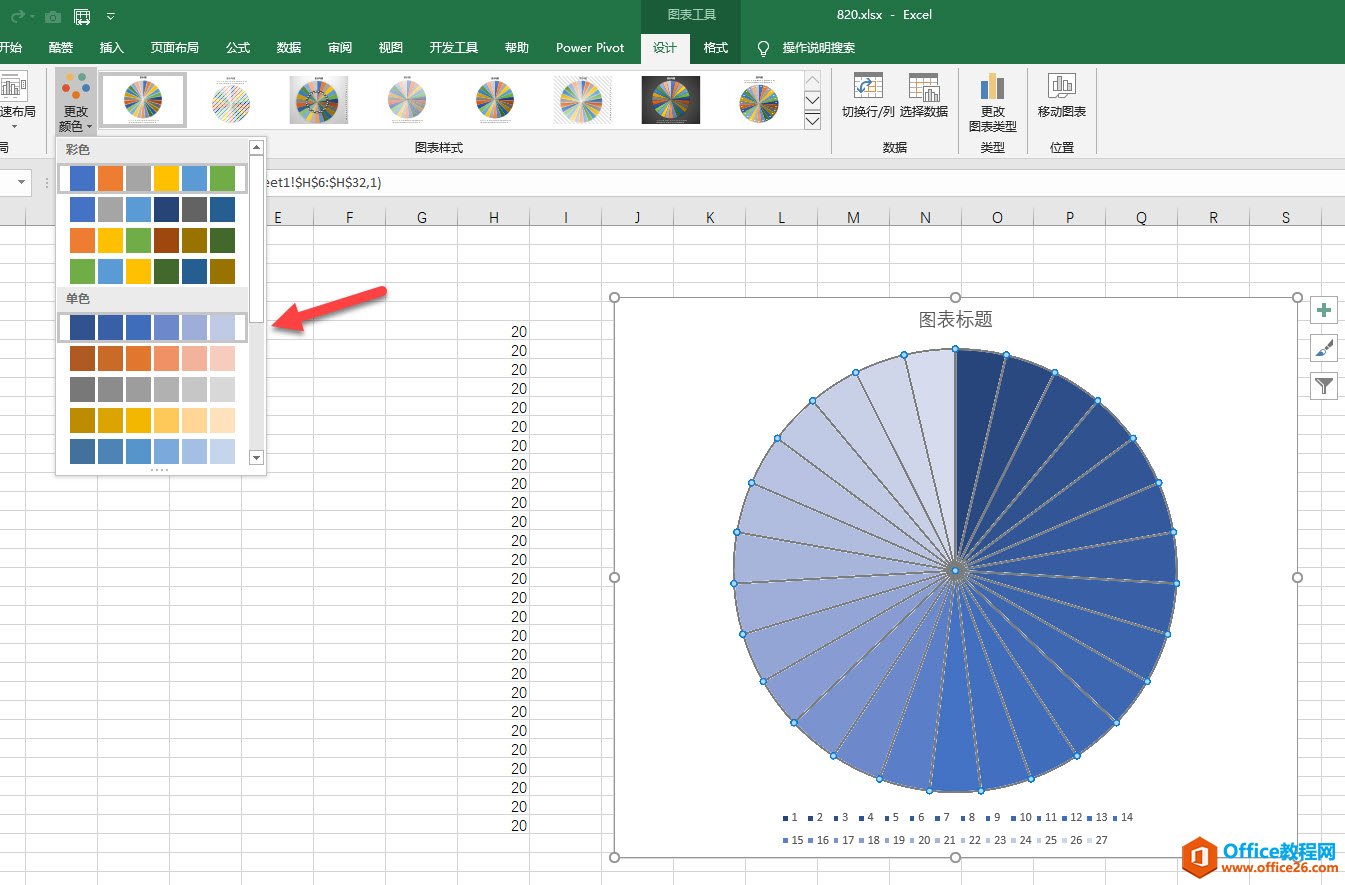Select the last visible chart style thumbnail
The width and height of the screenshot is (1345, 885).
pyautogui.click(x=759, y=100)
